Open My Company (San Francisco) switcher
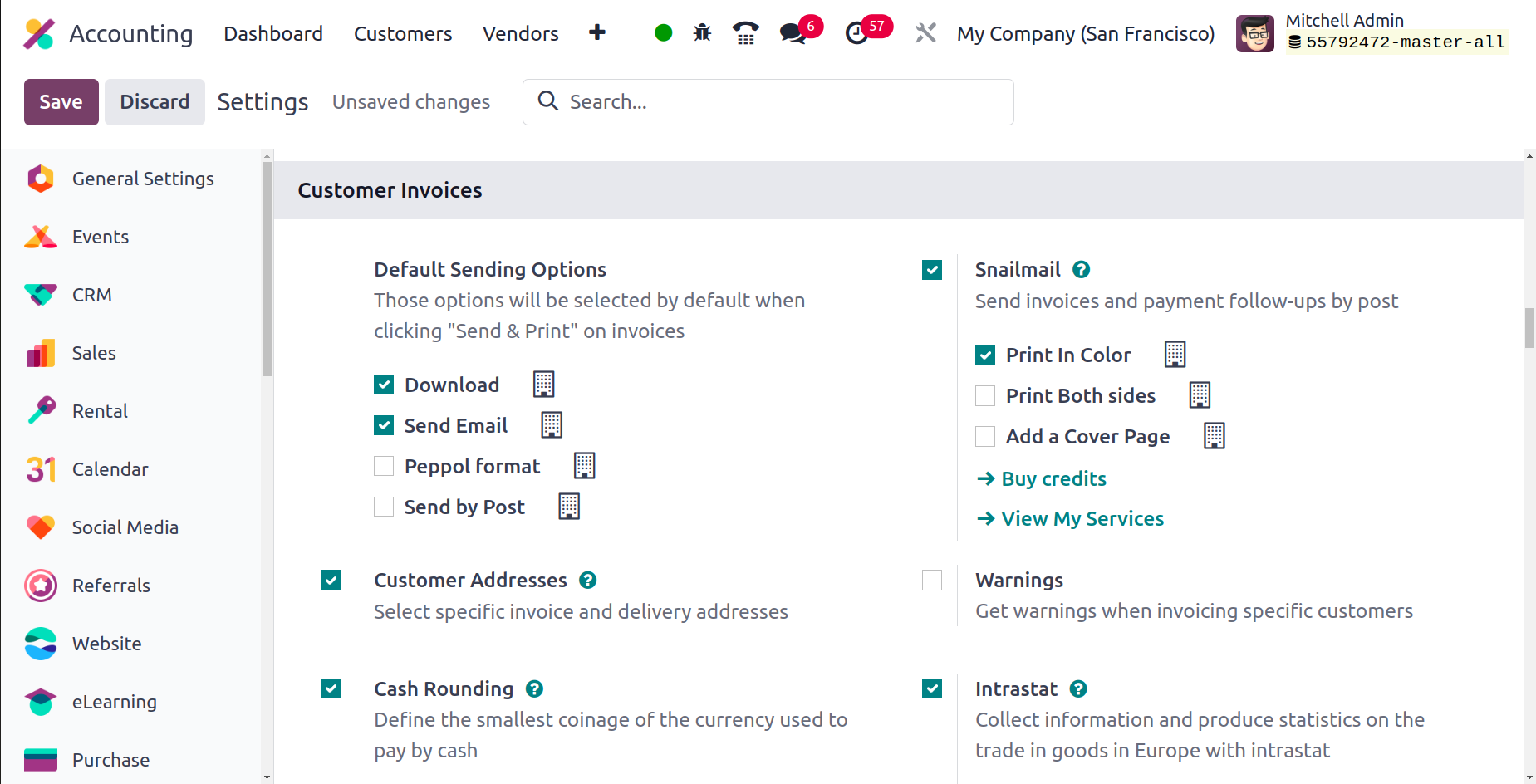 pyautogui.click(x=1086, y=33)
